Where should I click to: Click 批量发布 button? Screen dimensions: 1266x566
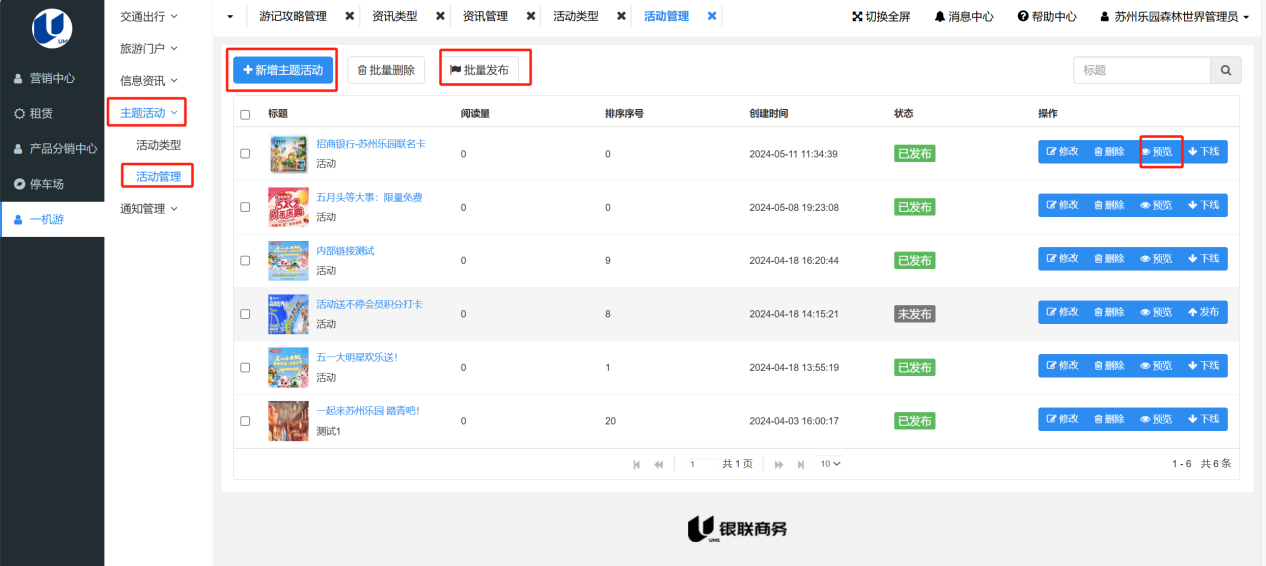pos(479,70)
